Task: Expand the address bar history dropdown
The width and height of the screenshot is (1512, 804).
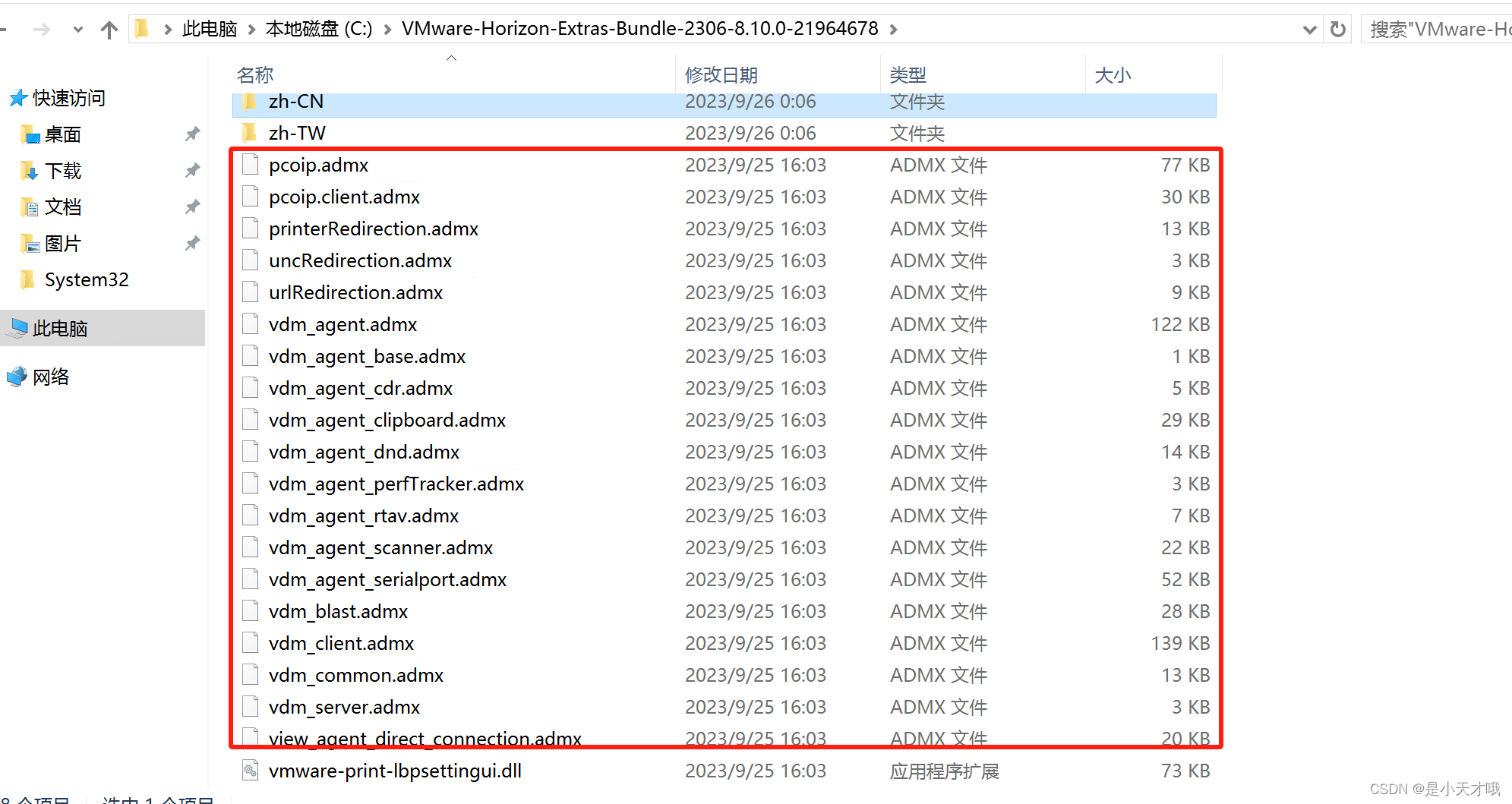Action: tap(1309, 30)
